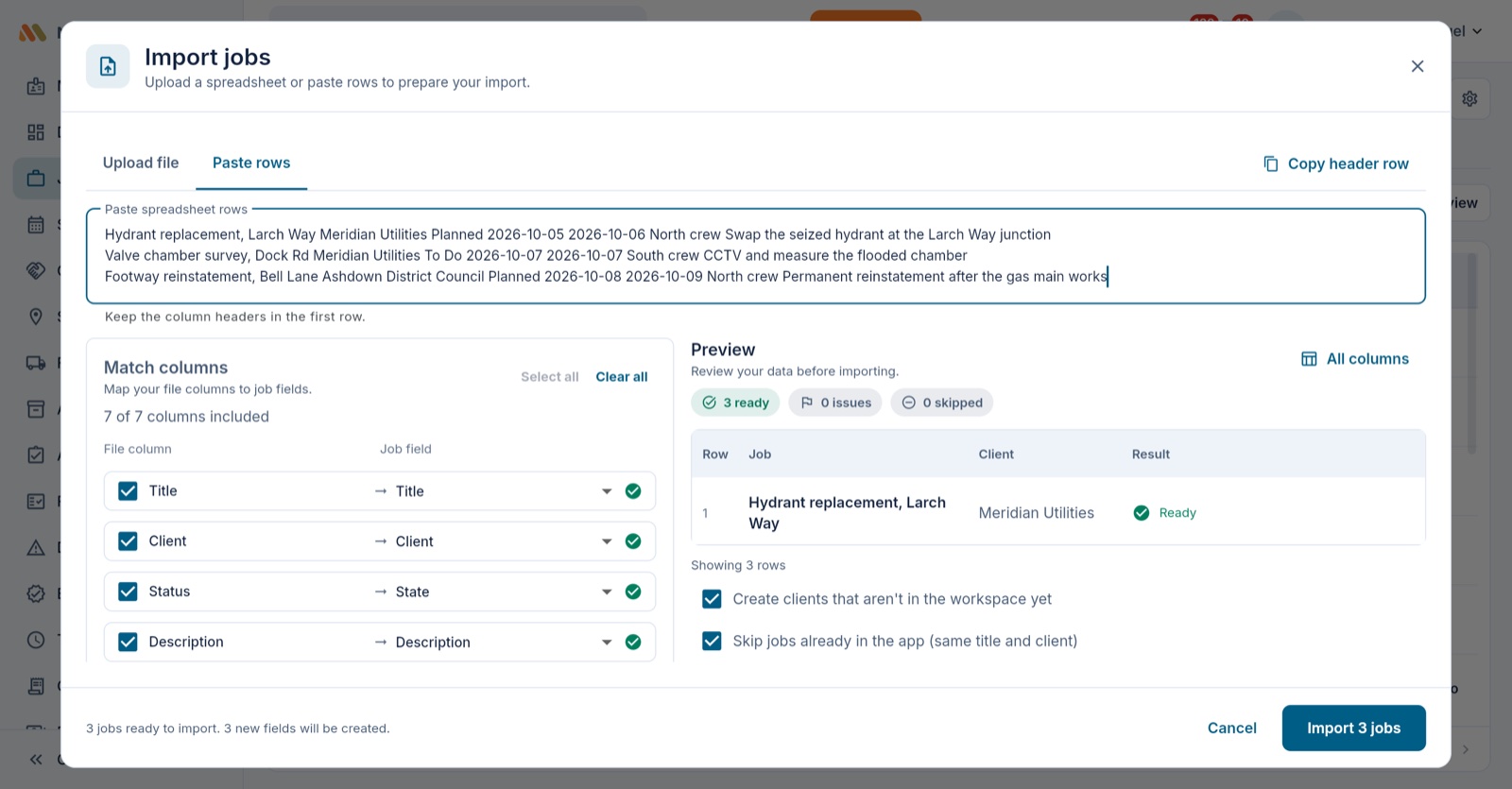This screenshot has height=789, width=1512.
Task: Click the clipboard check icon in sidebar
Action: pyautogui.click(x=36, y=455)
